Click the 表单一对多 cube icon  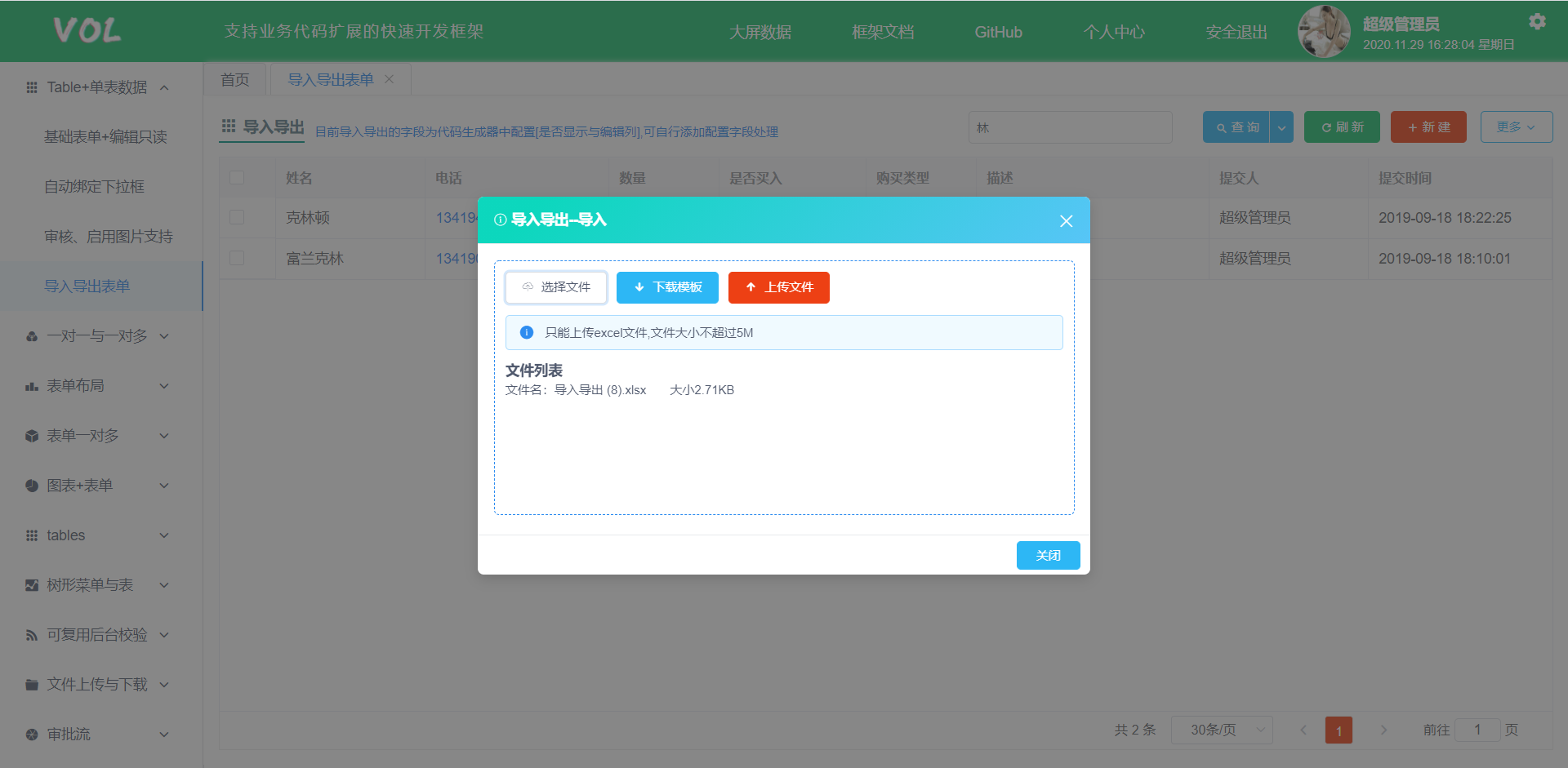[x=32, y=436]
